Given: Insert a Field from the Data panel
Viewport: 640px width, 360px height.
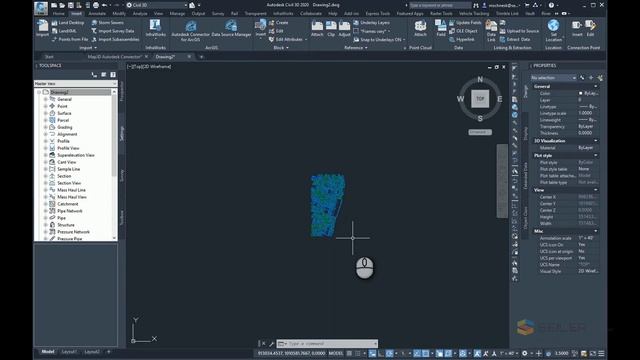Looking at the screenshot, I should pyautogui.click(x=441, y=29).
